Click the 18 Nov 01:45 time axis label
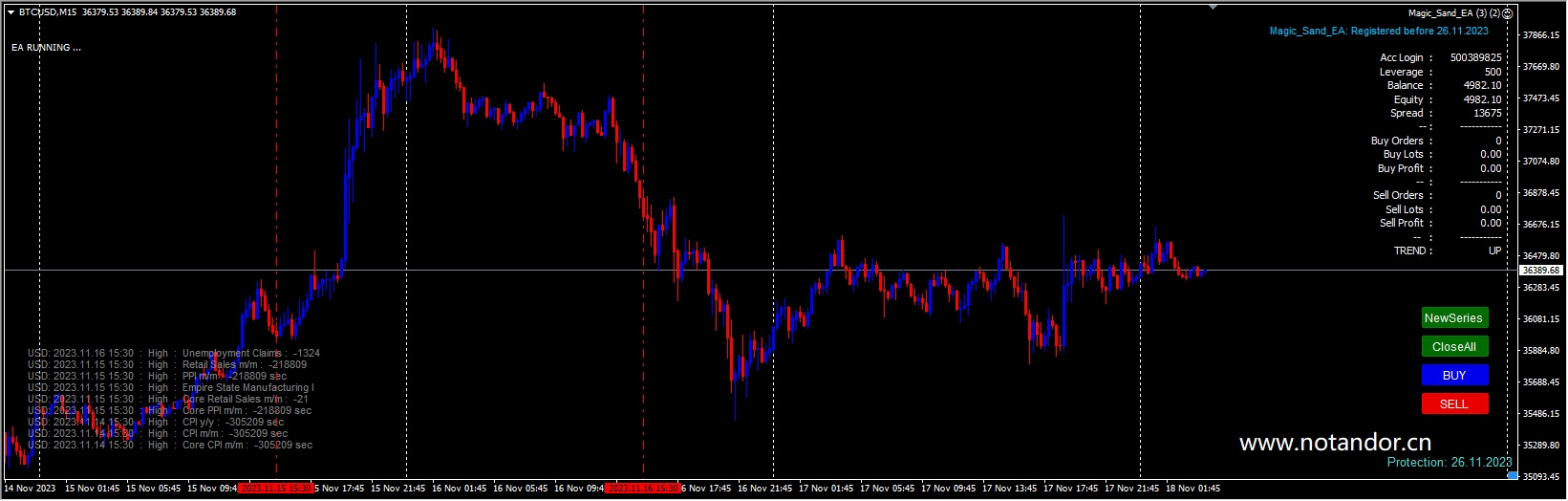 pyautogui.click(x=1192, y=489)
